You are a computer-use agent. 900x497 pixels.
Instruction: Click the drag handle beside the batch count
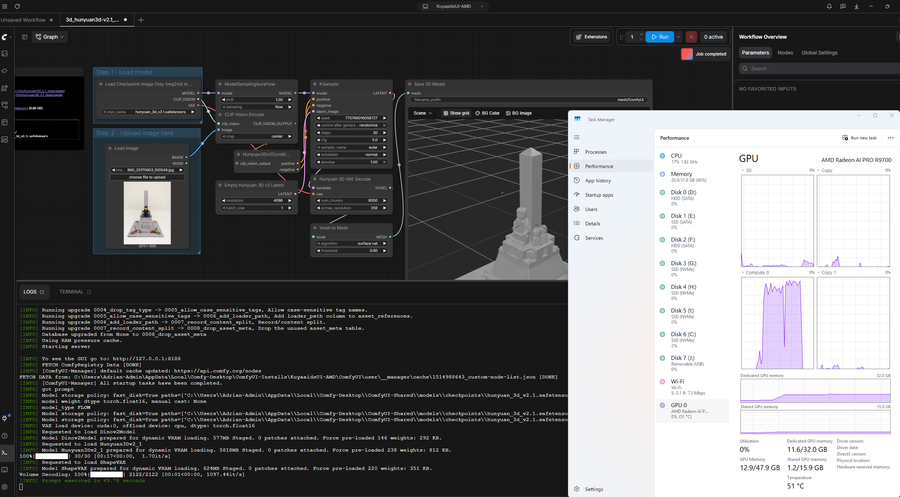click(x=621, y=37)
